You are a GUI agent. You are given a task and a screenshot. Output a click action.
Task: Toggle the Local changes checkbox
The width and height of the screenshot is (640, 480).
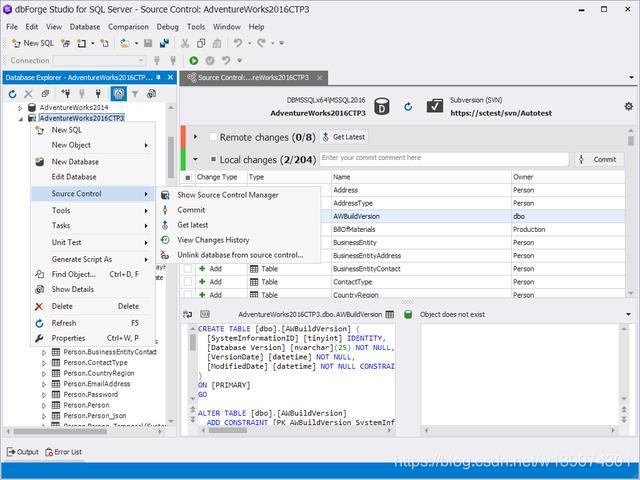(213, 159)
